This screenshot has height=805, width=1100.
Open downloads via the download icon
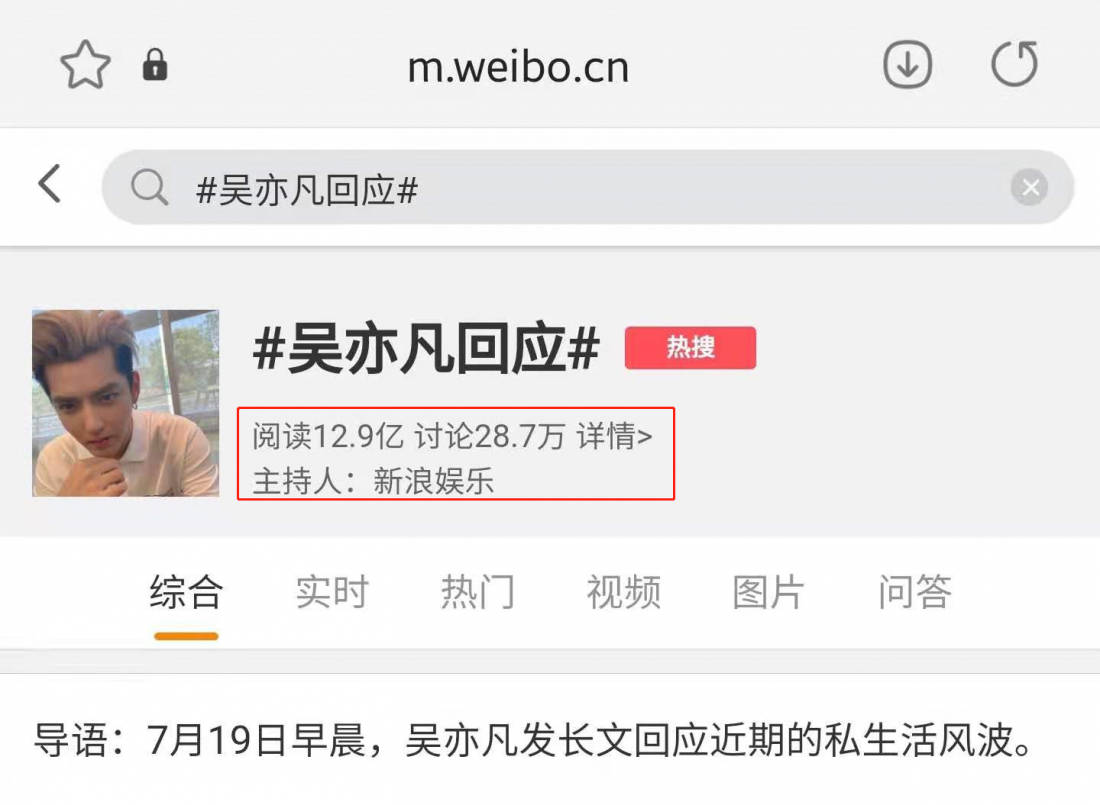[x=907, y=65]
